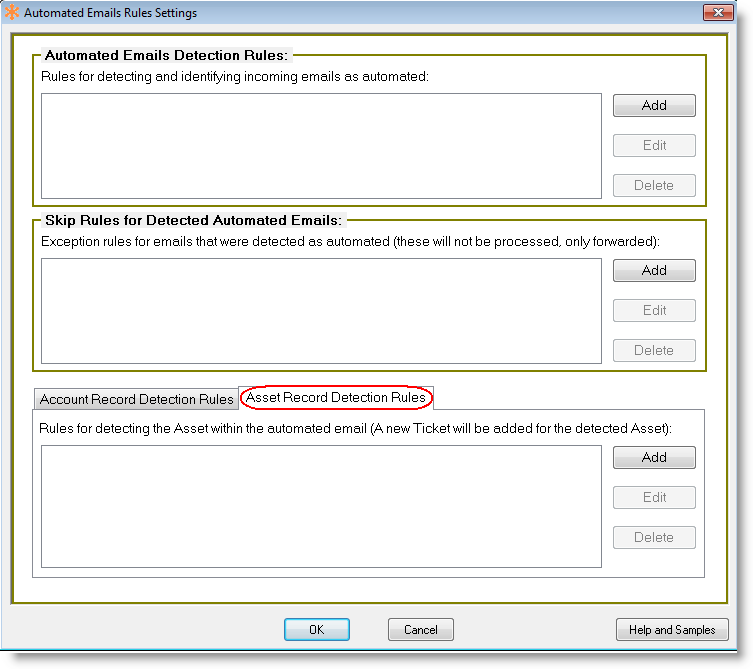
Task: Confirm settings with the OK button
Action: (x=316, y=630)
